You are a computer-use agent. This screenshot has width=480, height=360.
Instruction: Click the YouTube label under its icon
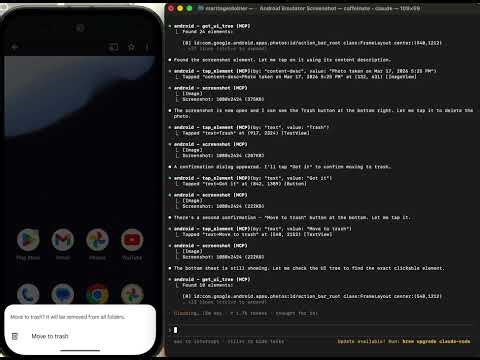tap(132, 258)
